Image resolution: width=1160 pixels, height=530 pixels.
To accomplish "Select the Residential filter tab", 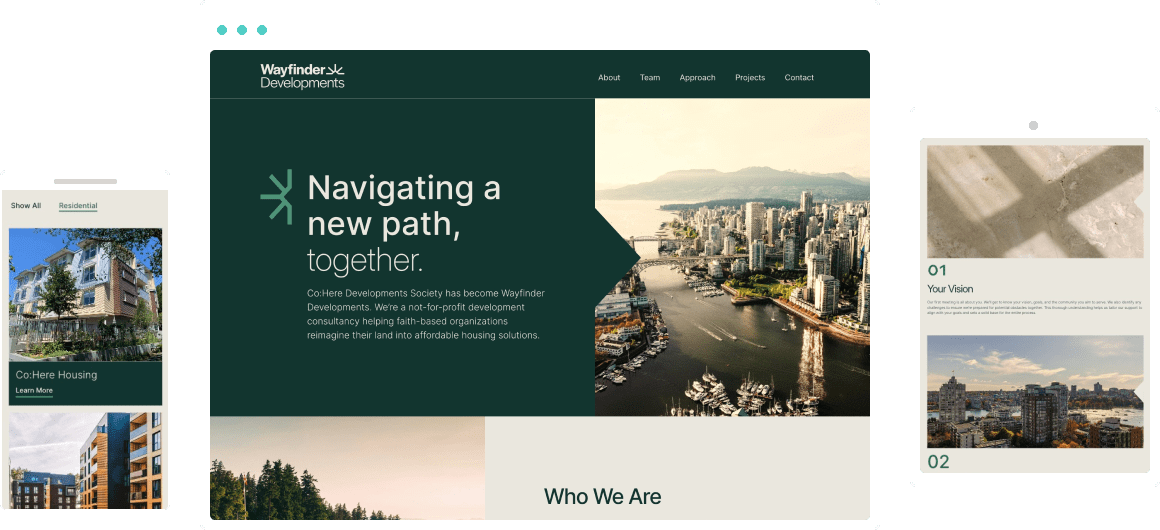I will point(78,206).
